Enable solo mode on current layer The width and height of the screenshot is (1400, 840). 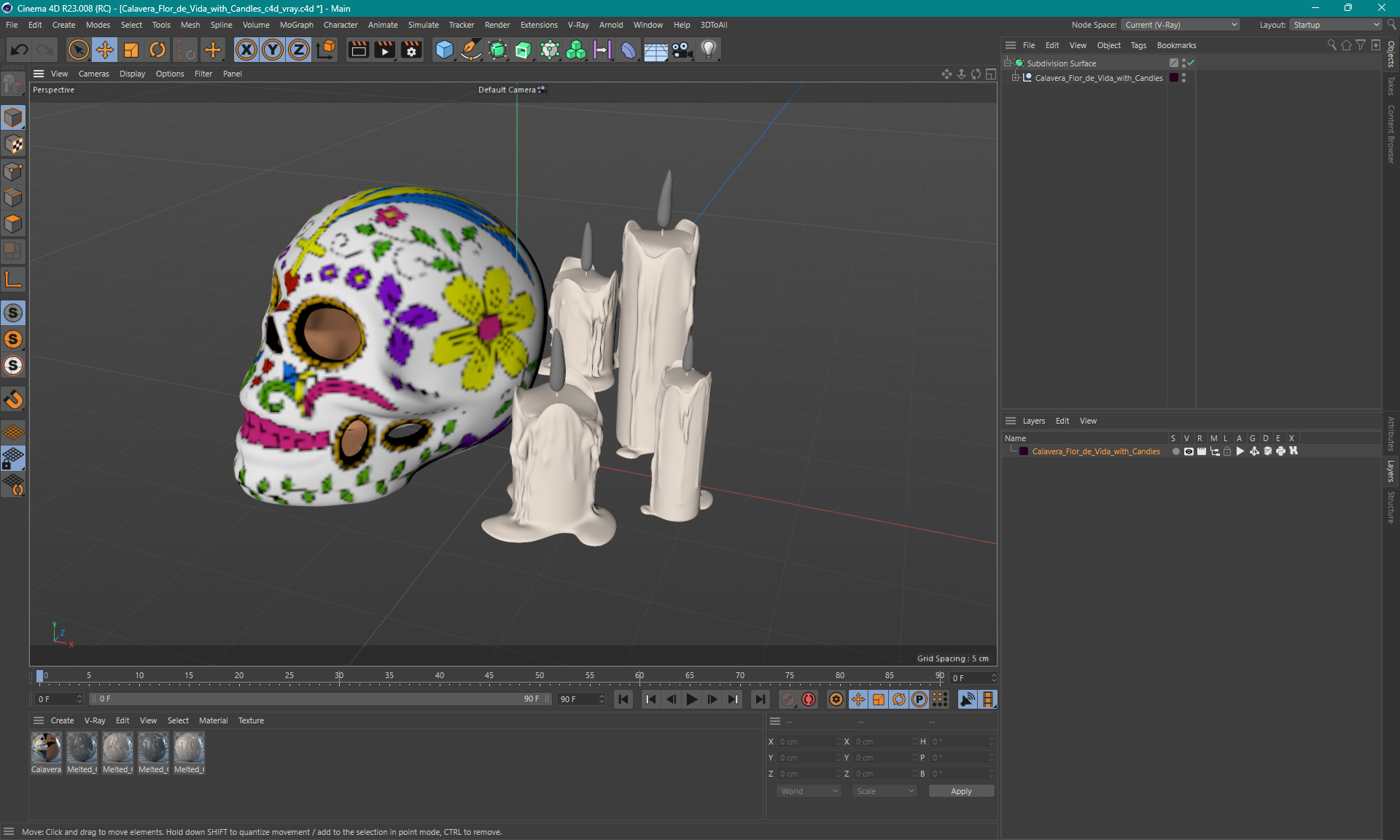tap(1173, 451)
